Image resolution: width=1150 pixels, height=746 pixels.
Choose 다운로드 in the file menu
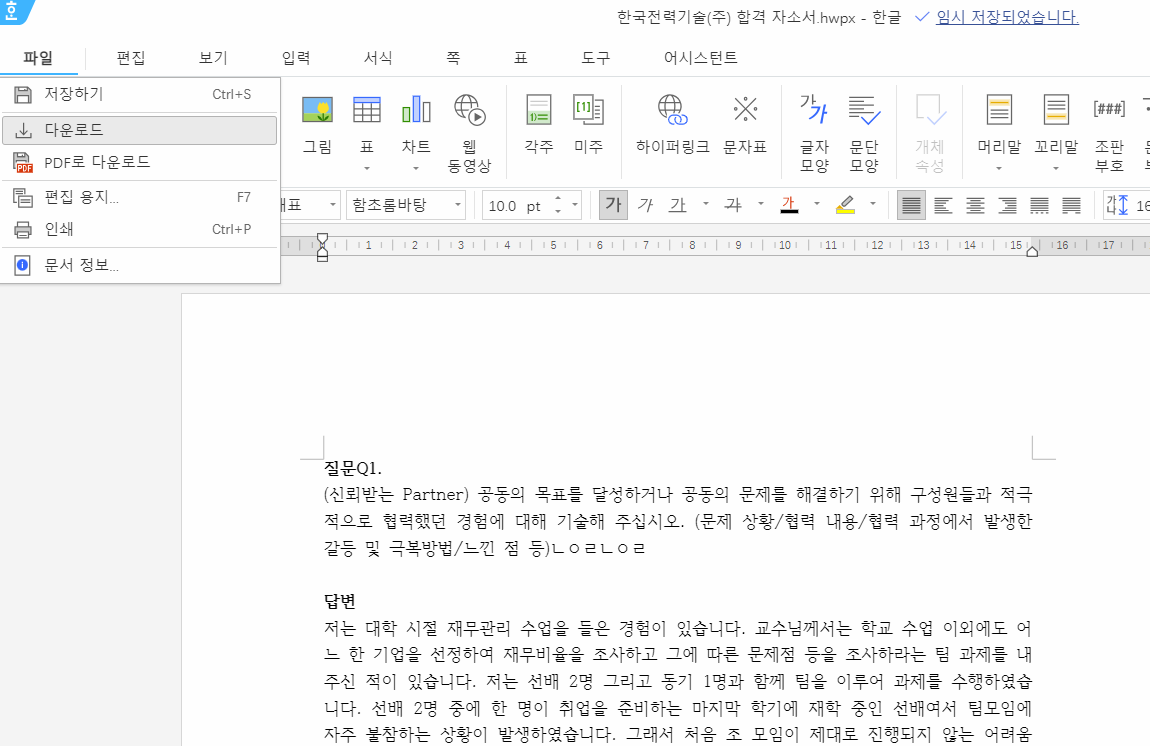pyautogui.click(x=139, y=130)
